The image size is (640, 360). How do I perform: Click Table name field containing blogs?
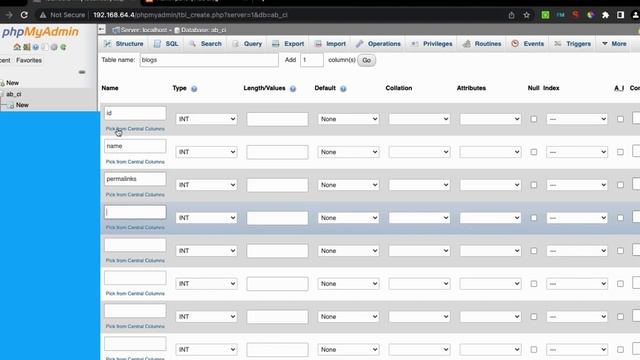[x=209, y=60]
